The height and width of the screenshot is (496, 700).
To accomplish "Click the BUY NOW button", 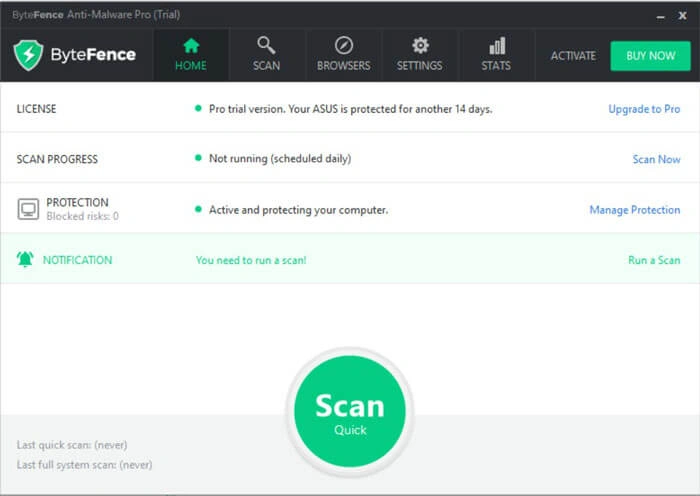I will (x=650, y=56).
